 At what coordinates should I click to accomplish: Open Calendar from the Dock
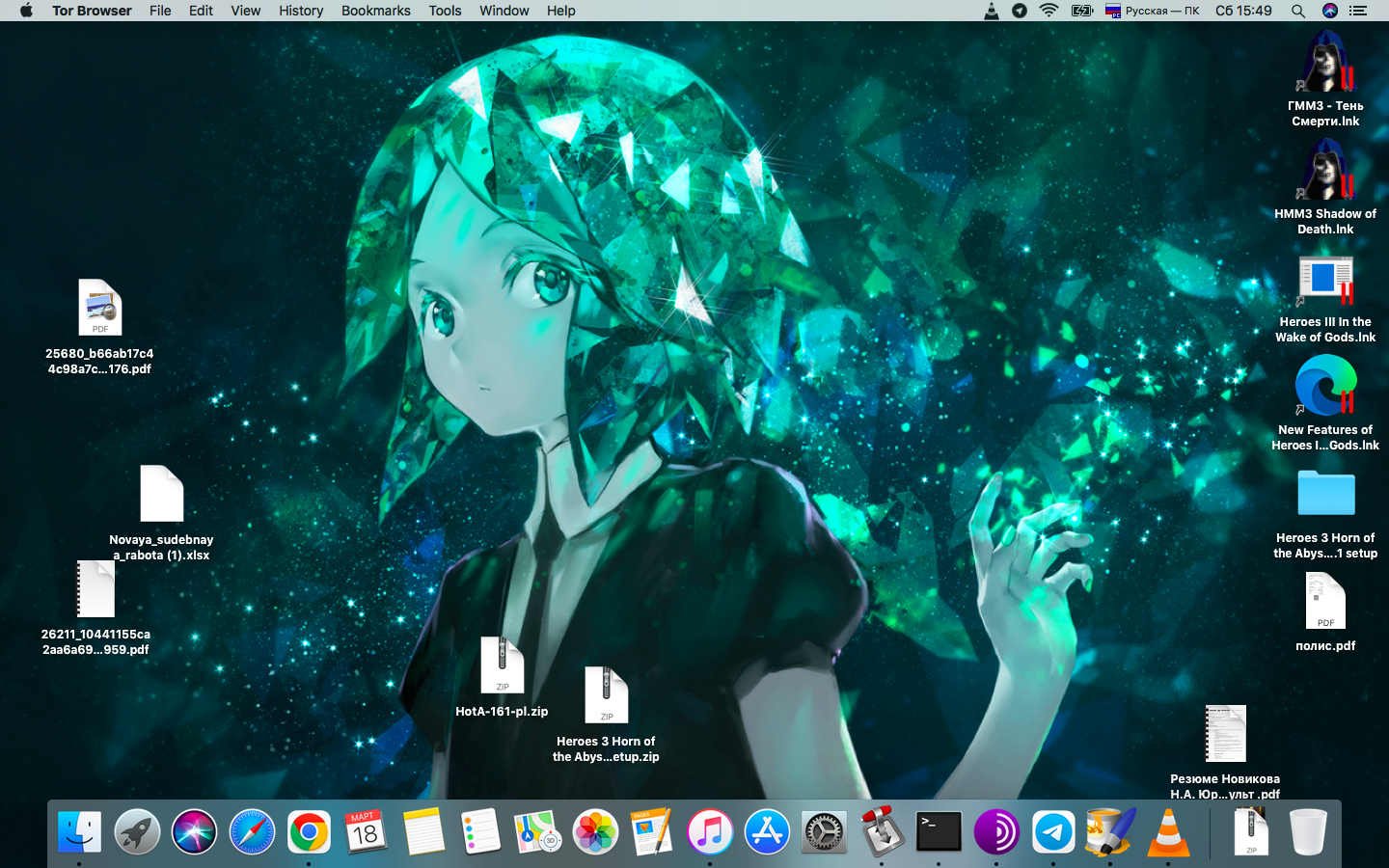pyautogui.click(x=366, y=831)
